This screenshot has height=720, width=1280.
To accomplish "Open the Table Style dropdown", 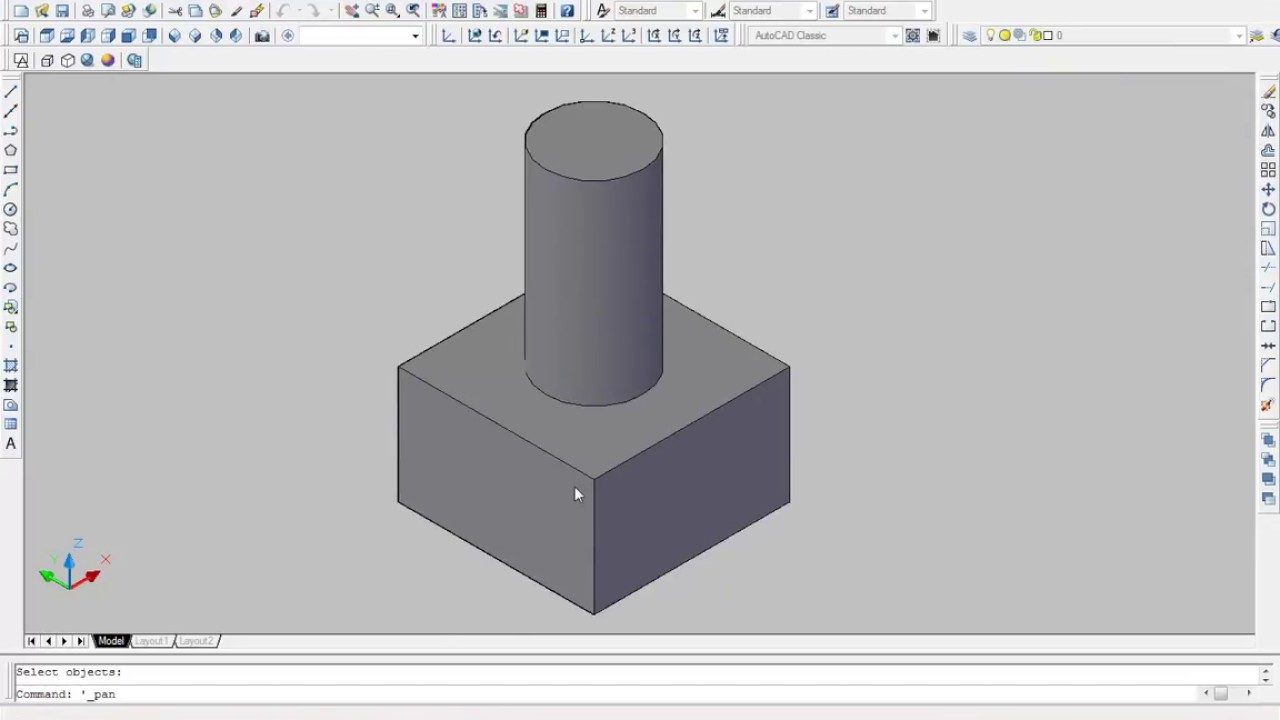I will [924, 11].
